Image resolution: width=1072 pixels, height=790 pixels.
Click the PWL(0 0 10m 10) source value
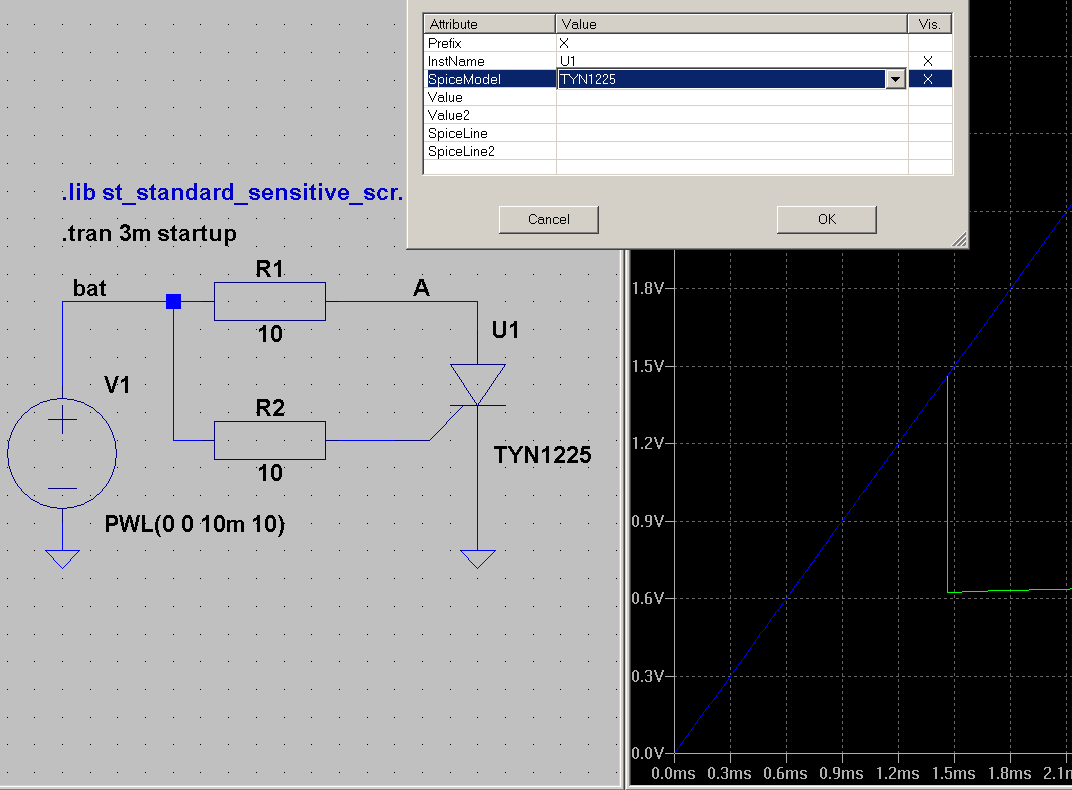(x=195, y=524)
